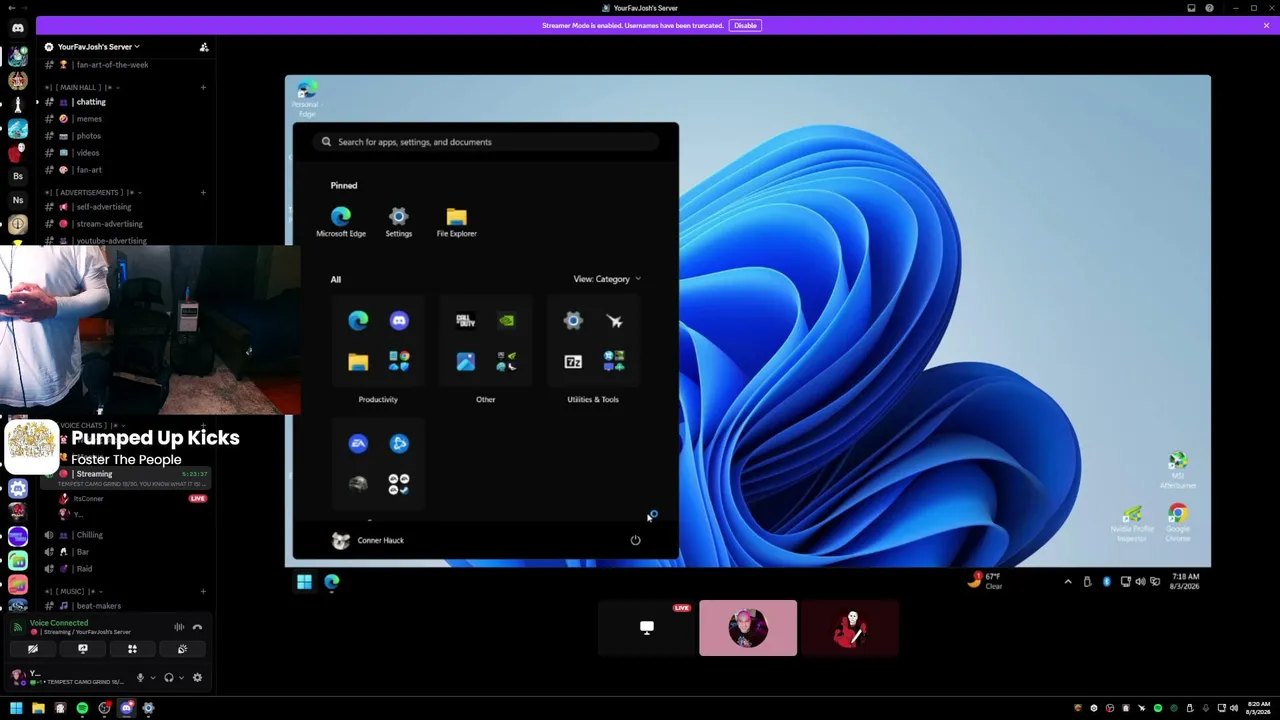Open the Utilities & Tools group label
Screen dimensions: 1280x720
tap(593, 400)
